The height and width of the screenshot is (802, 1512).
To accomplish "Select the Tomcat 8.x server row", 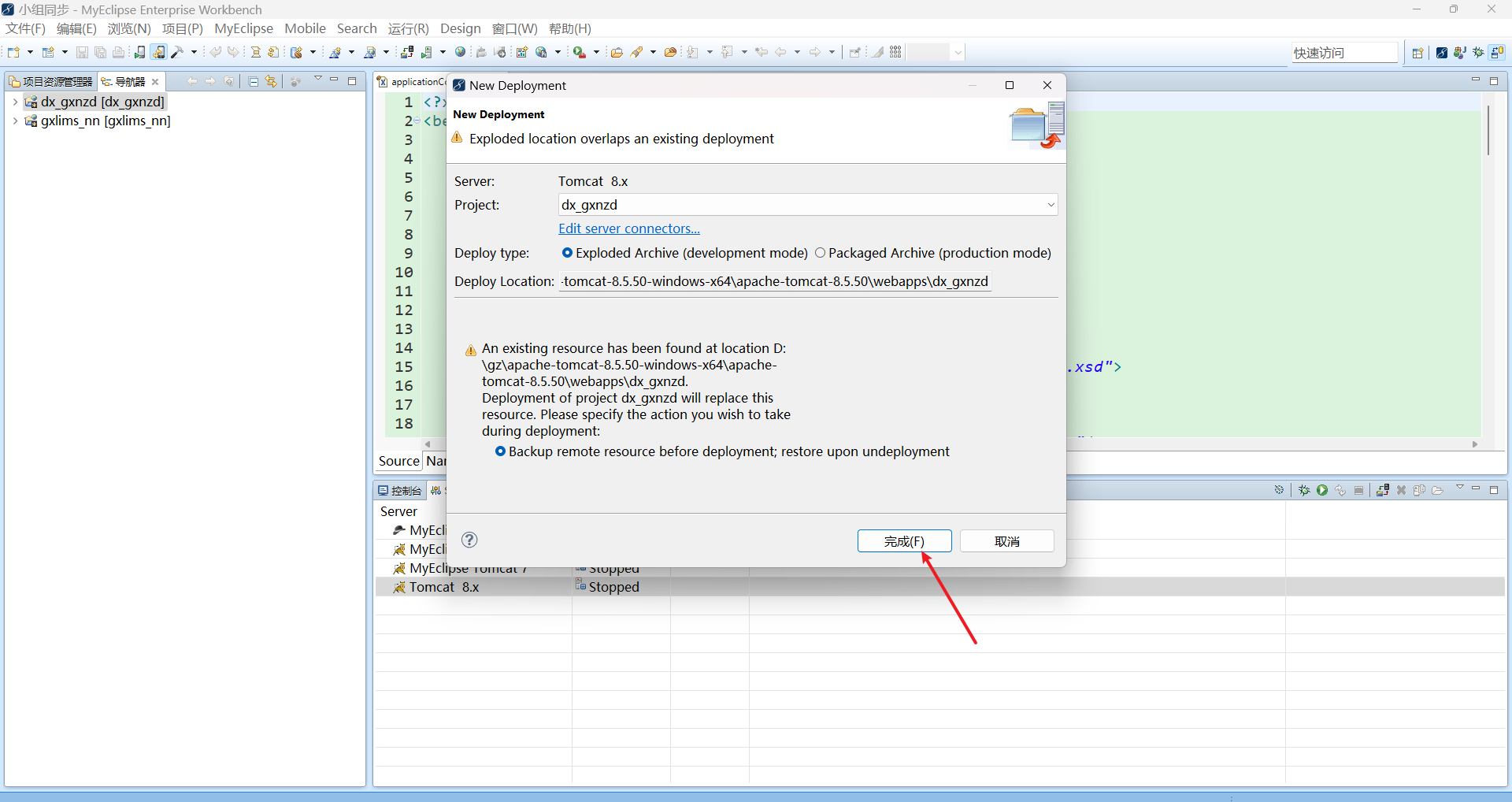I will click(x=939, y=587).
